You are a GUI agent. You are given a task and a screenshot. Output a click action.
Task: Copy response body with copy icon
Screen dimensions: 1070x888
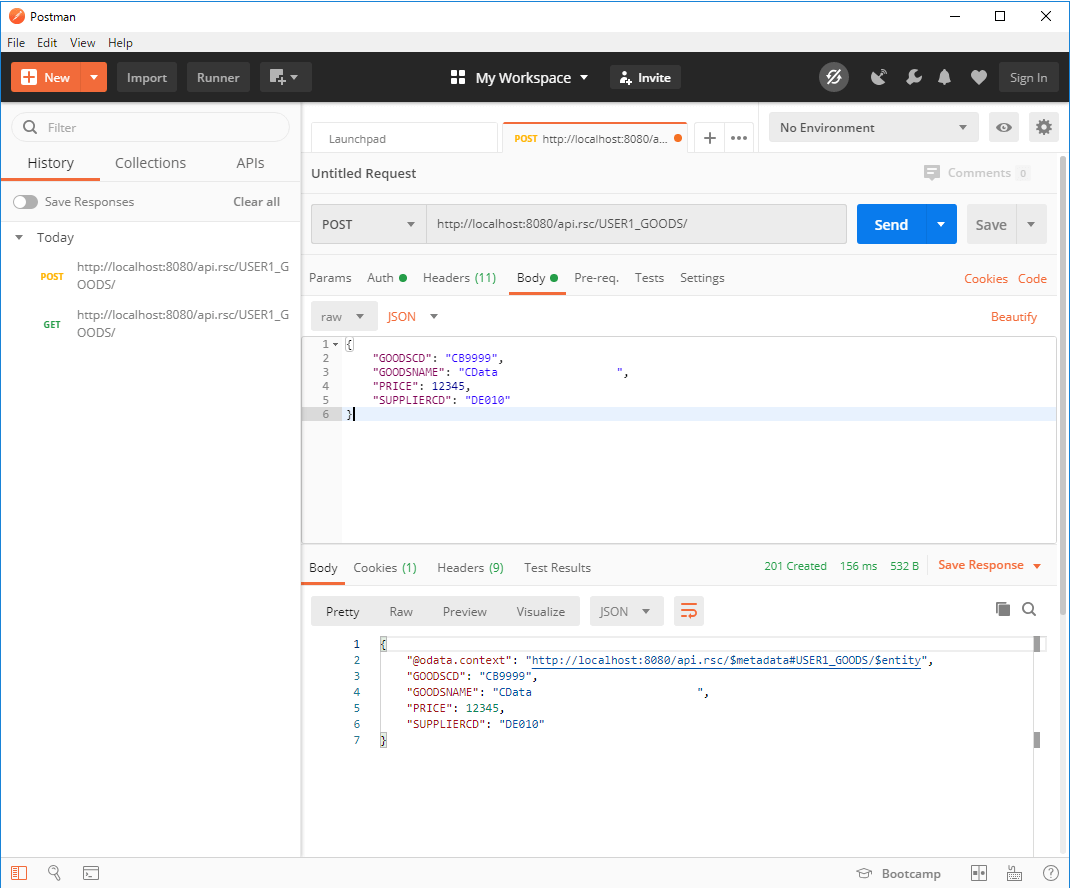[x=1003, y=609]
